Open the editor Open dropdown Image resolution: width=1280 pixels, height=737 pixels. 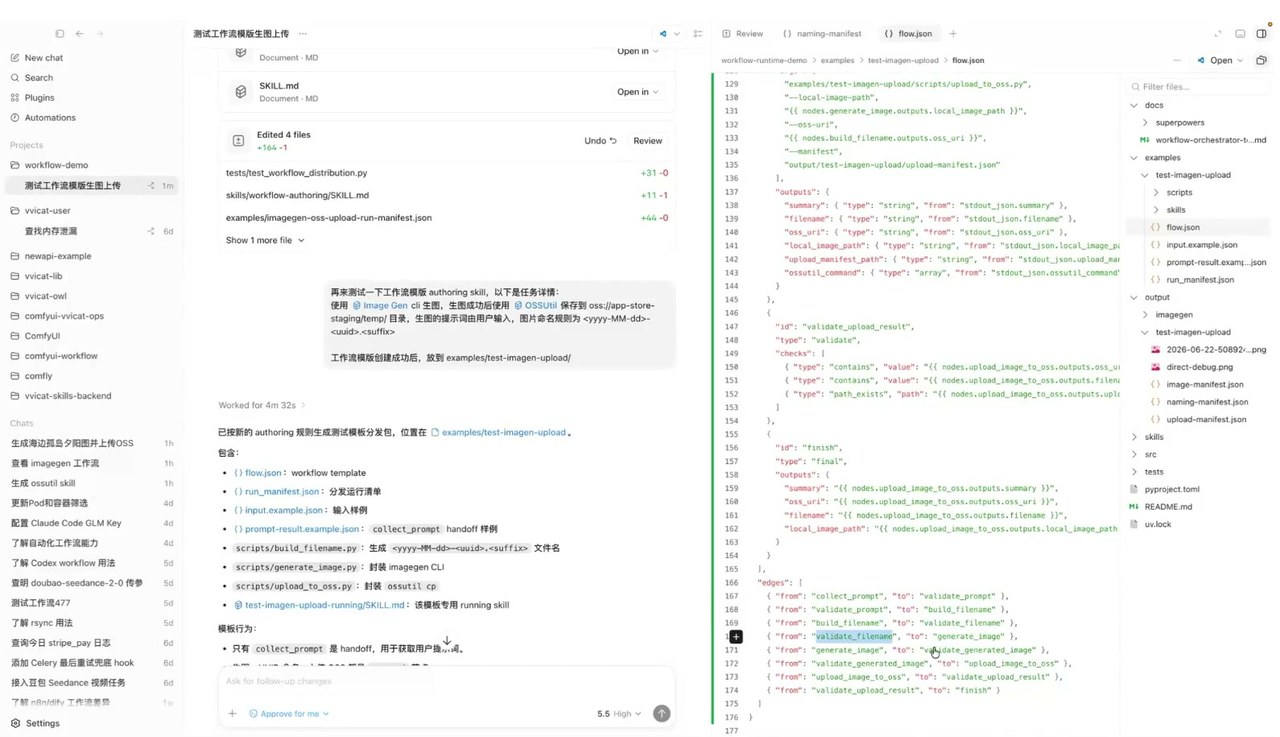[1220, 61]
